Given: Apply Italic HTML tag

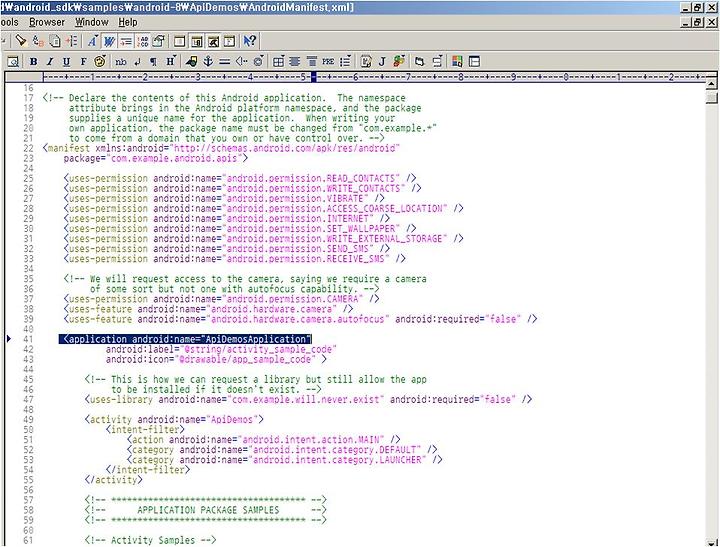Looking at the screenshot, I should coord(50,62).
